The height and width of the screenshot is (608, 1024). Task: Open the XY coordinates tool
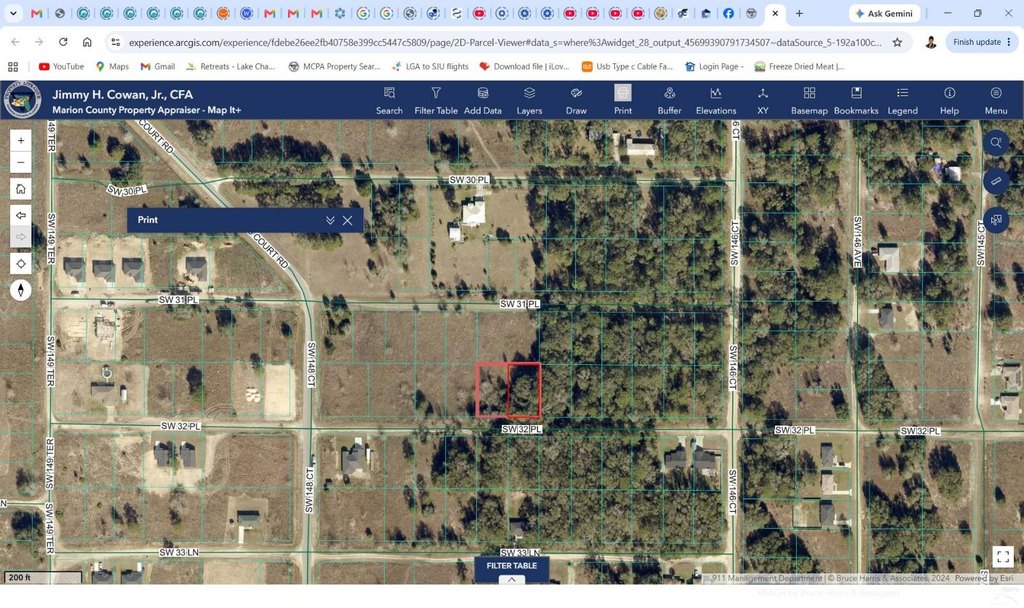[x=762, y=101]
